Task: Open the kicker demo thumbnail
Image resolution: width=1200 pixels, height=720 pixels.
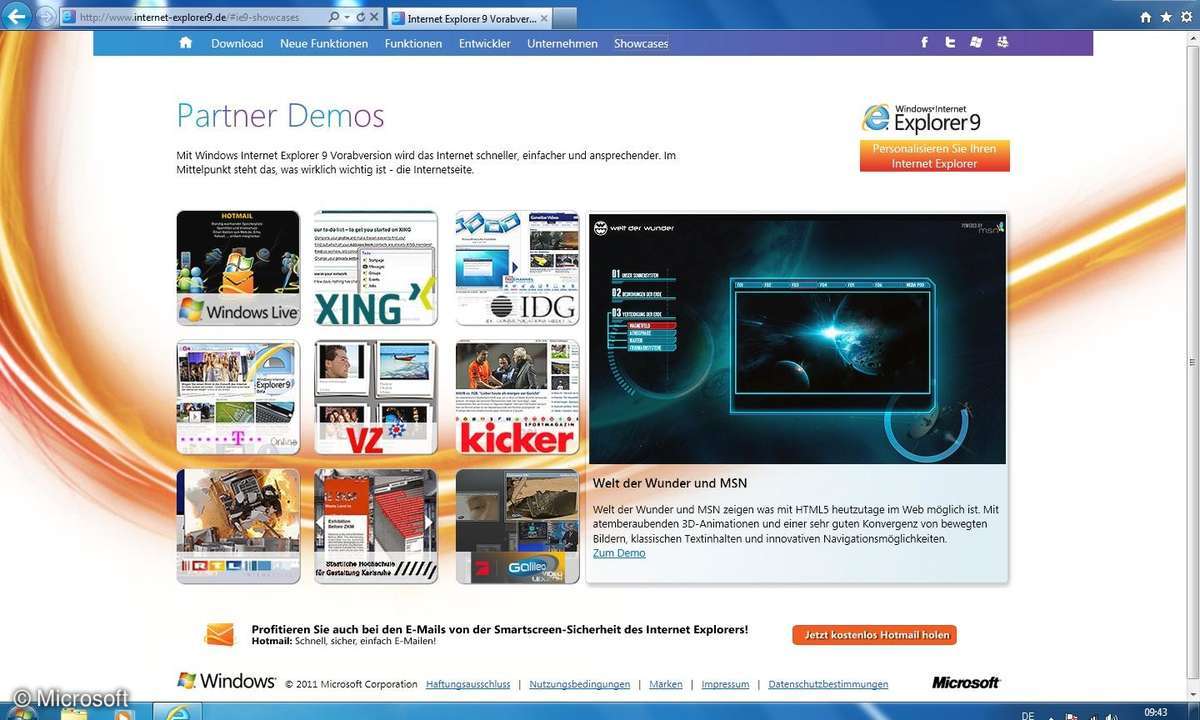Action: click(x=517, y=397)
